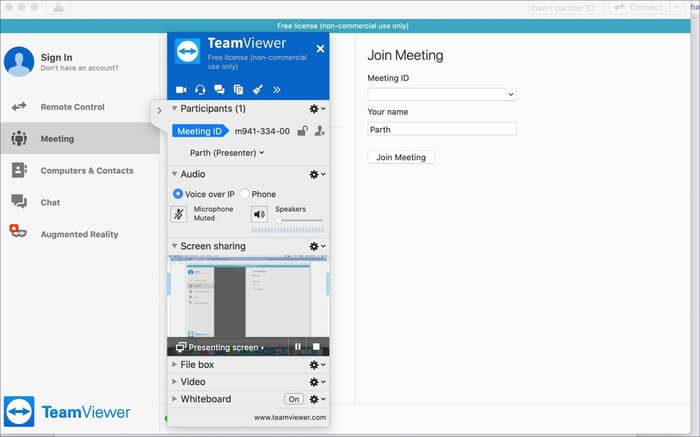
Task: Stop presenting the screen
Action: (x=316, y=347)
